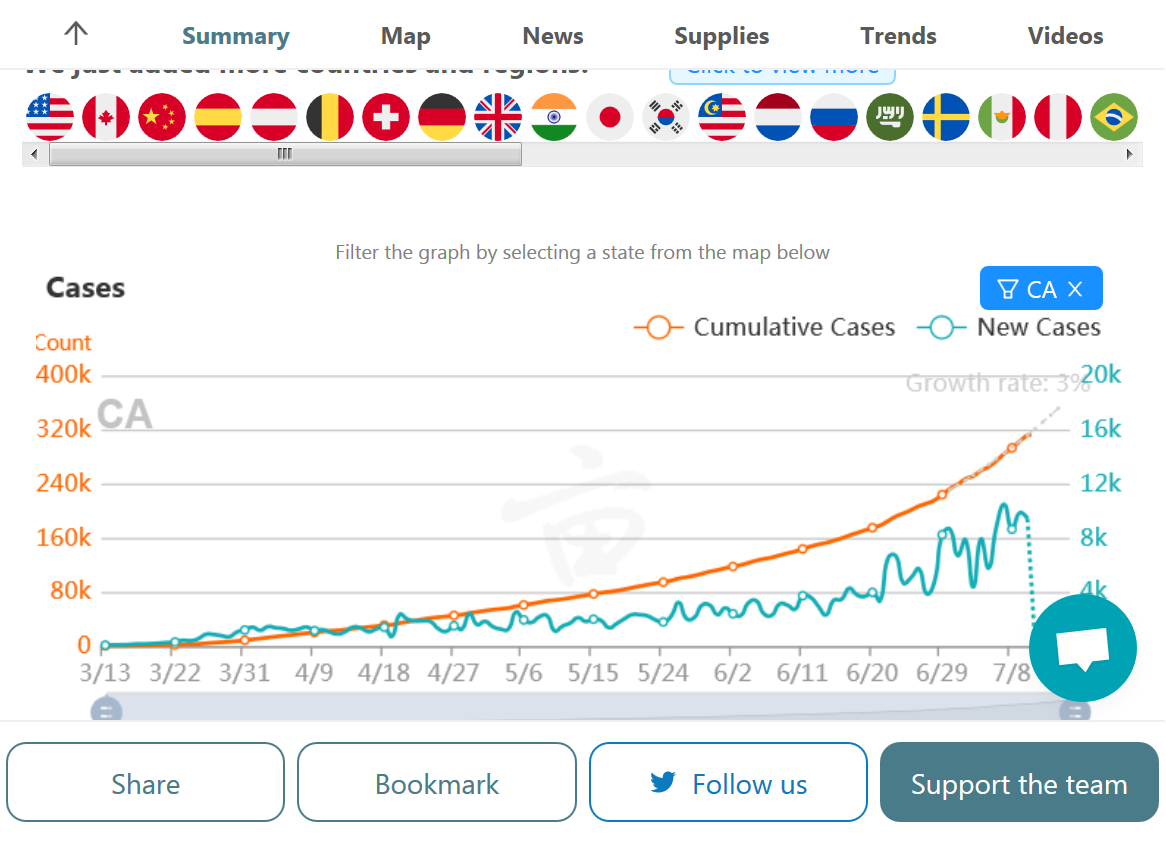Remove the CA state filter
The width and height of the screenshot is (1166, 842).
pyautogui.click(x=1075, y=289)
